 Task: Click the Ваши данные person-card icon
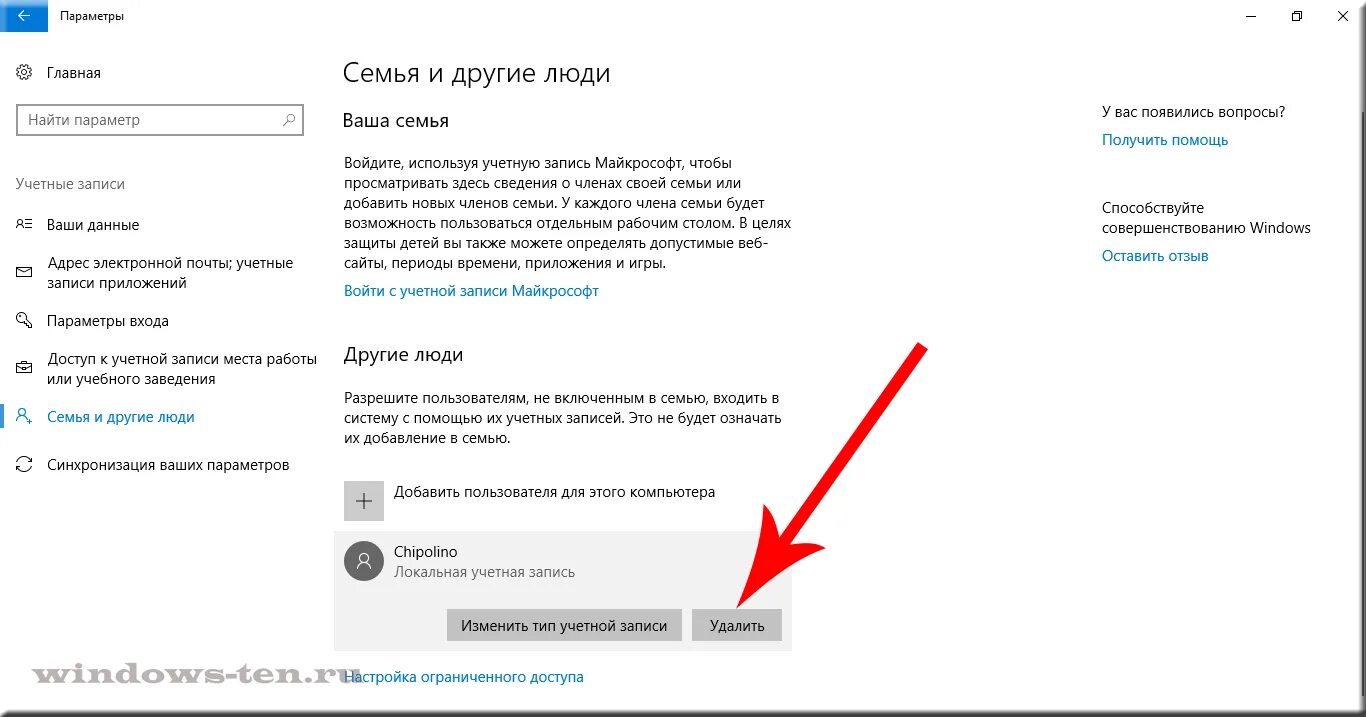(24, 225)
